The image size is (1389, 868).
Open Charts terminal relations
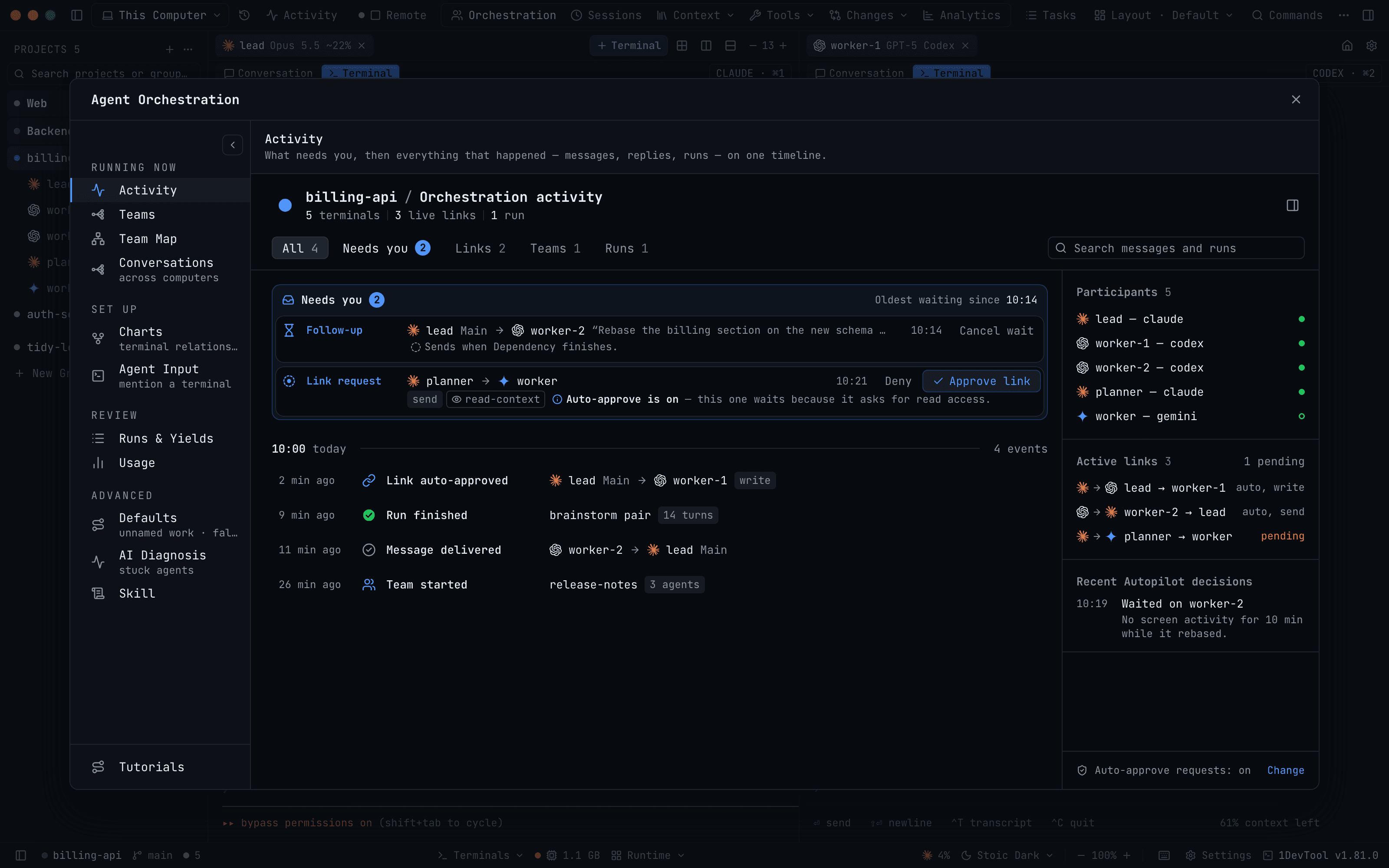tap(160, 339)
